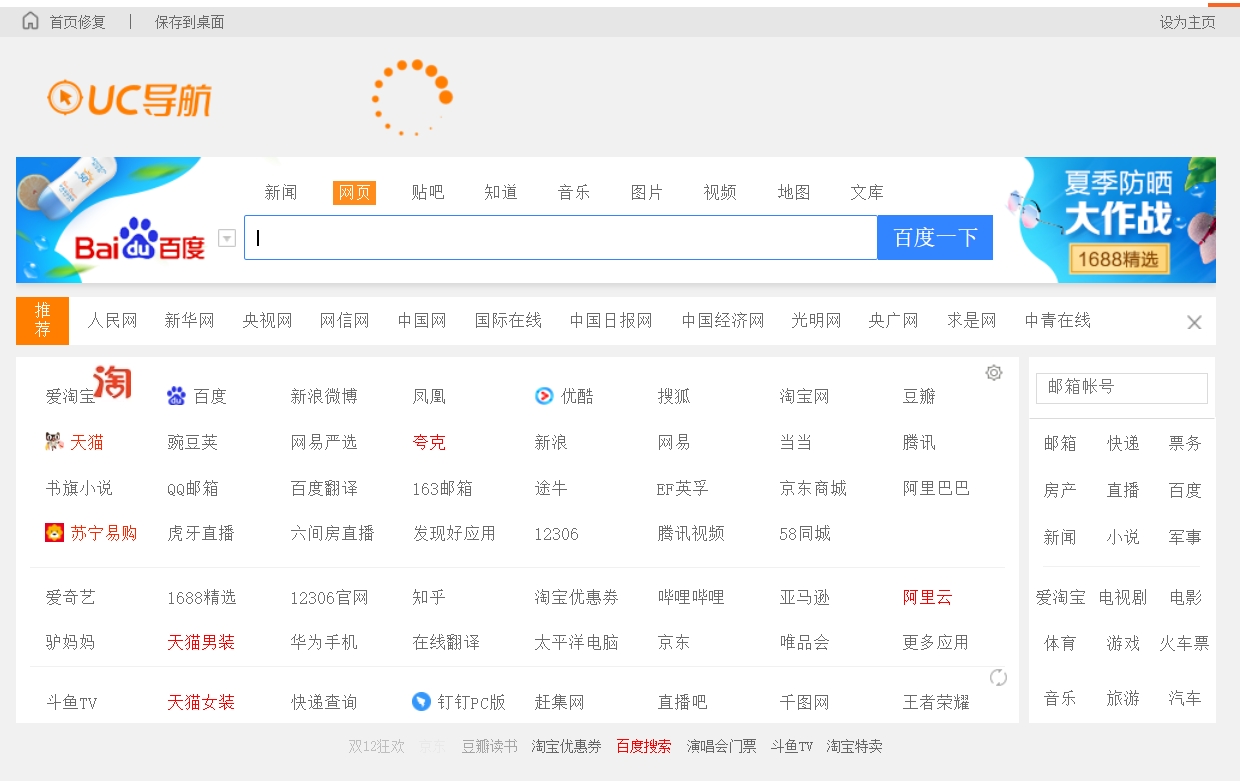Click the Tmall cat icon
The image size is (1240, 781).
click(x=55, y=442)
